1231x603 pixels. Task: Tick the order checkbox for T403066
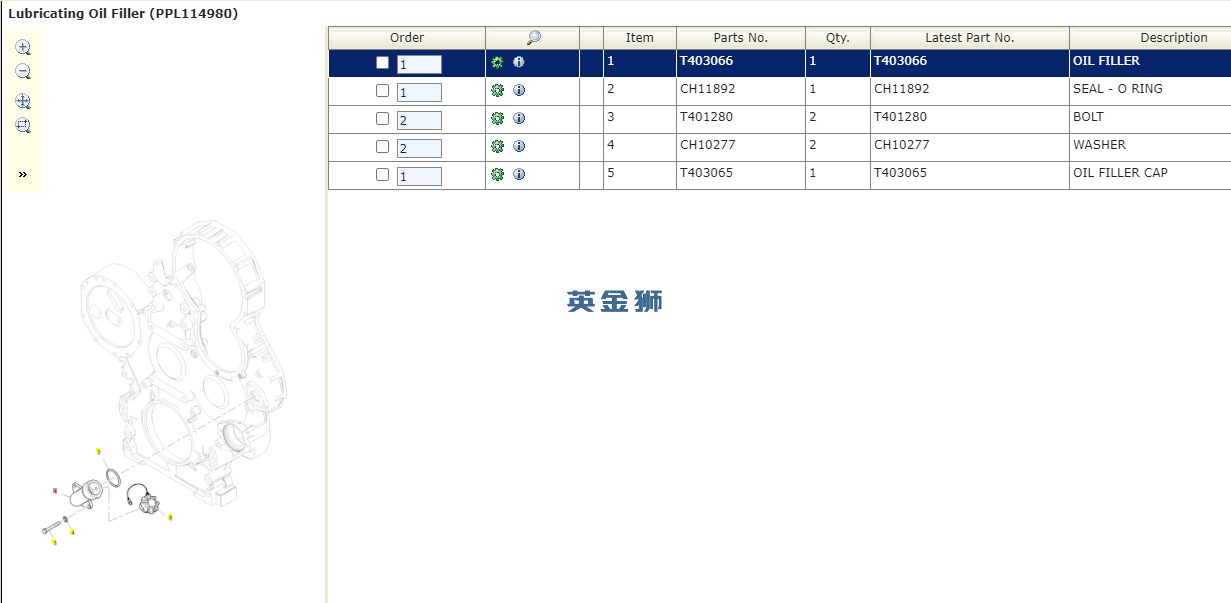pyautogui.click(x=382, y=62)
